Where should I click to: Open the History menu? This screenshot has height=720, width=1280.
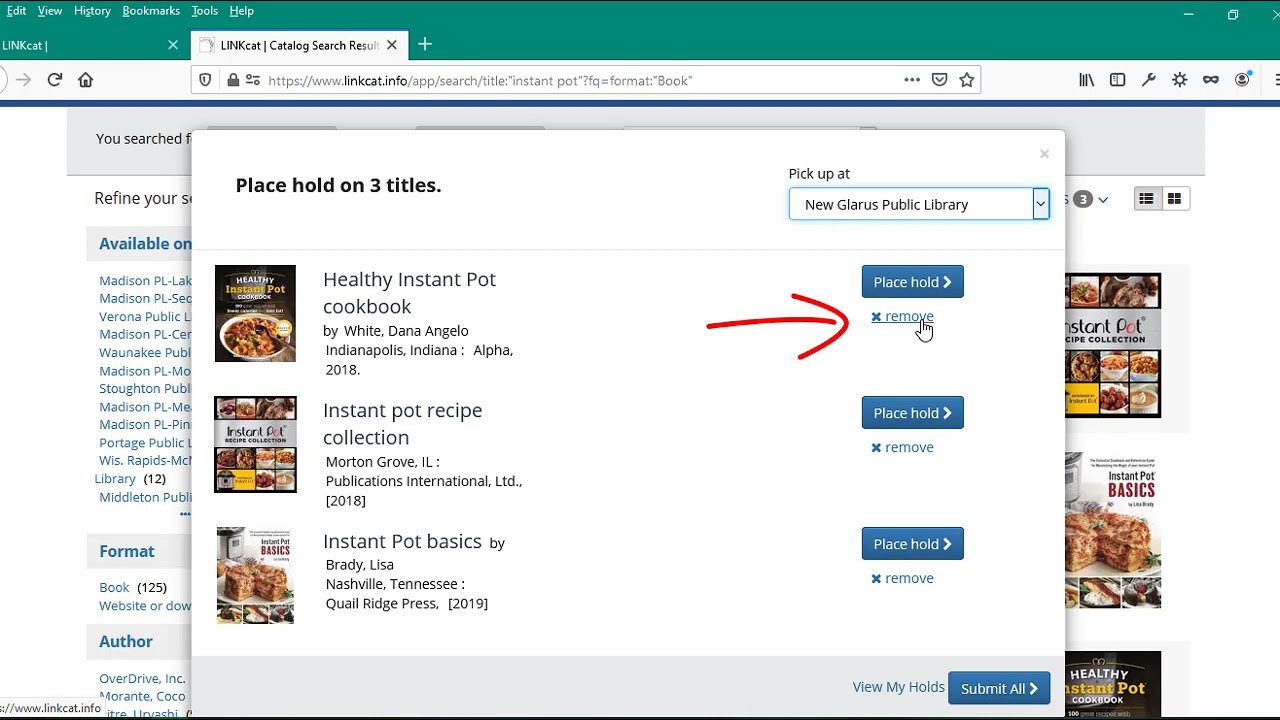92,11
